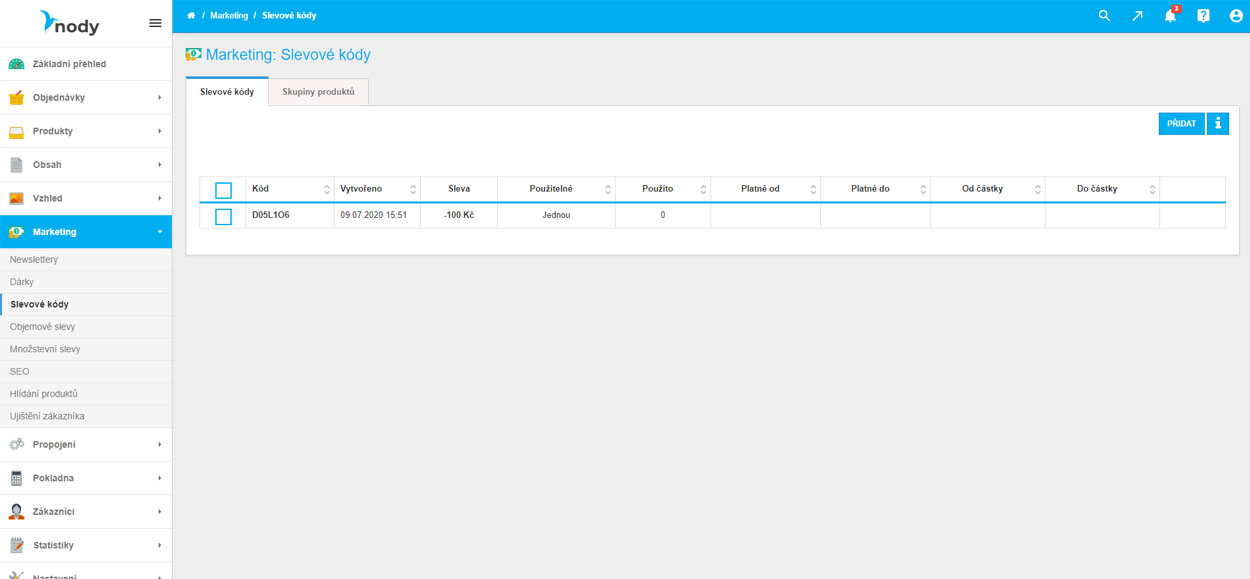
Task: Click the arrow shortcut icon in top bar
Action: tap(1137, 16)
